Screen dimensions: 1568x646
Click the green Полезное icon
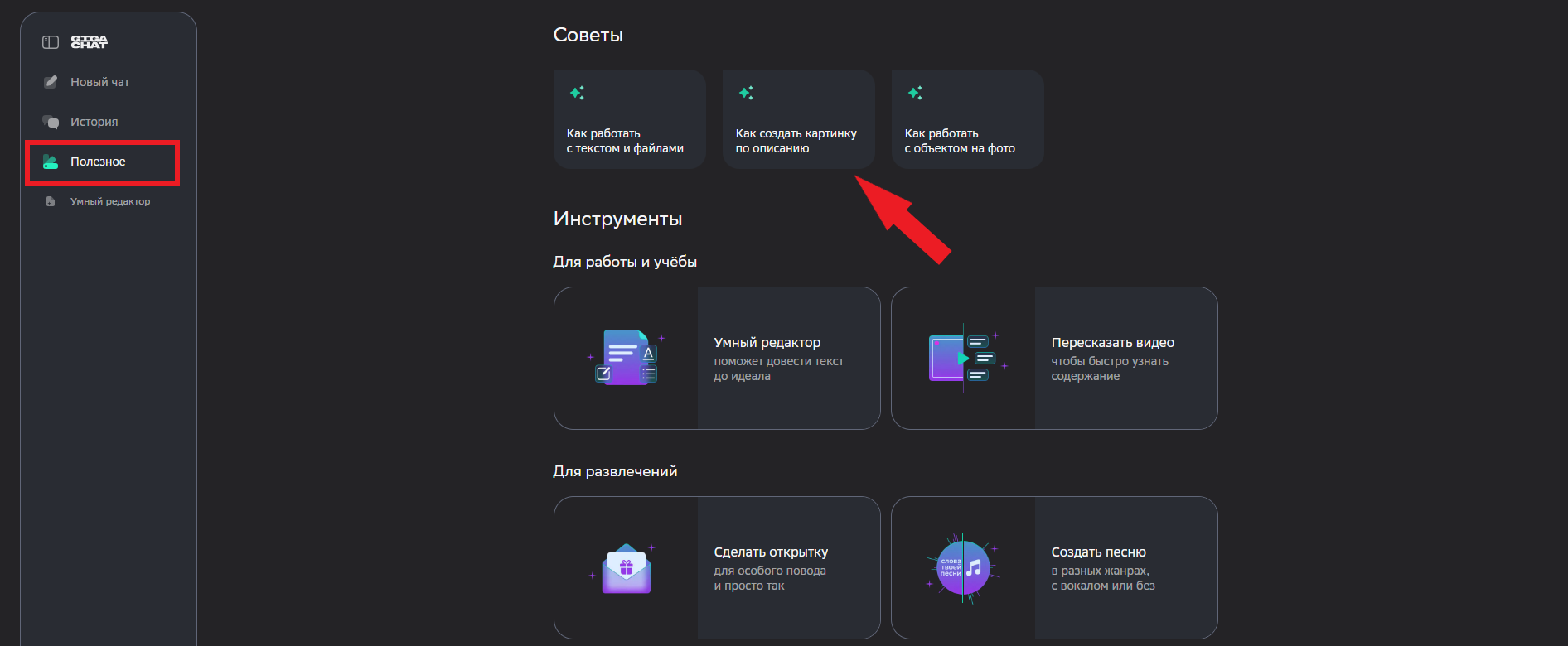pyautogui.click(x=51, y=161)
